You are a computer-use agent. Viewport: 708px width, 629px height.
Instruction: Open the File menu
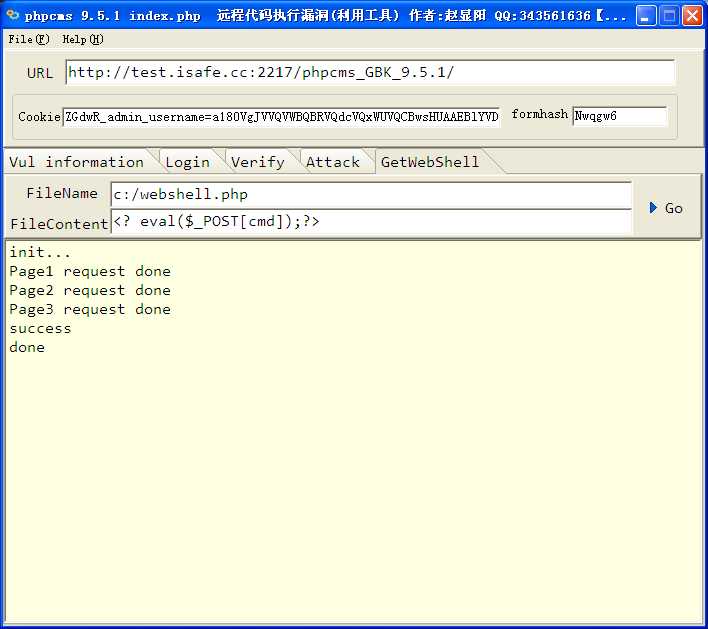pyautogui.click(x=29, y=39)
